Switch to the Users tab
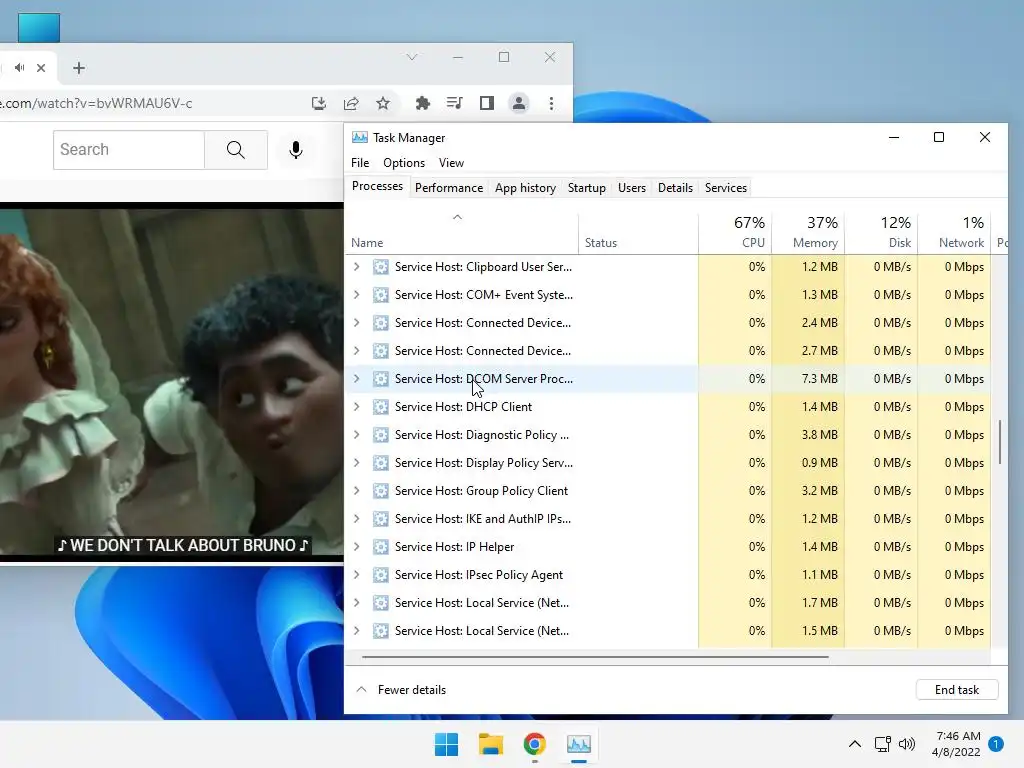 (632, 188)
